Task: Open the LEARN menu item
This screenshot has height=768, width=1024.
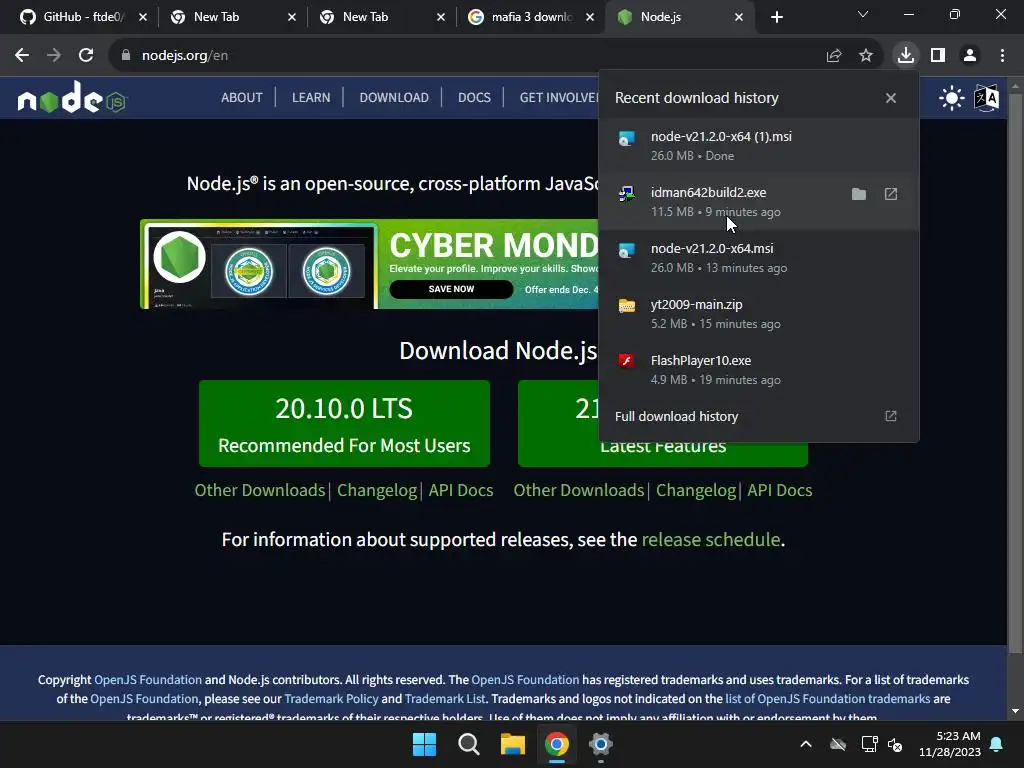Action: point(311,97)
